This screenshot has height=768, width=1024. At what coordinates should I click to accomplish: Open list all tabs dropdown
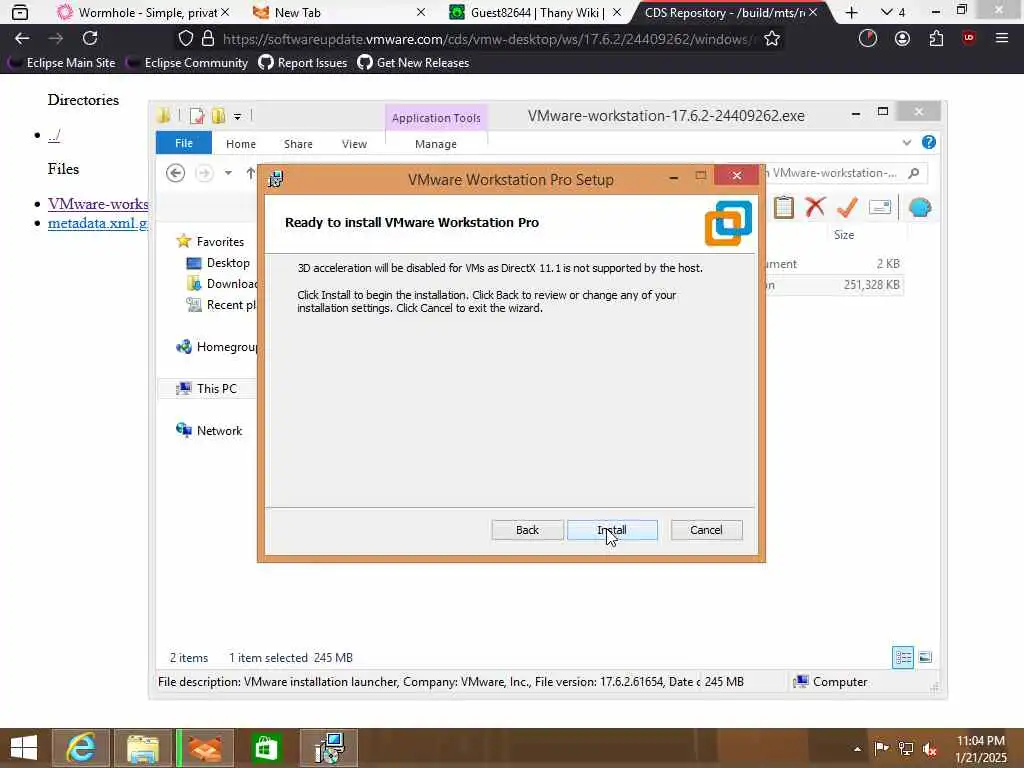(x=893, y=12)
